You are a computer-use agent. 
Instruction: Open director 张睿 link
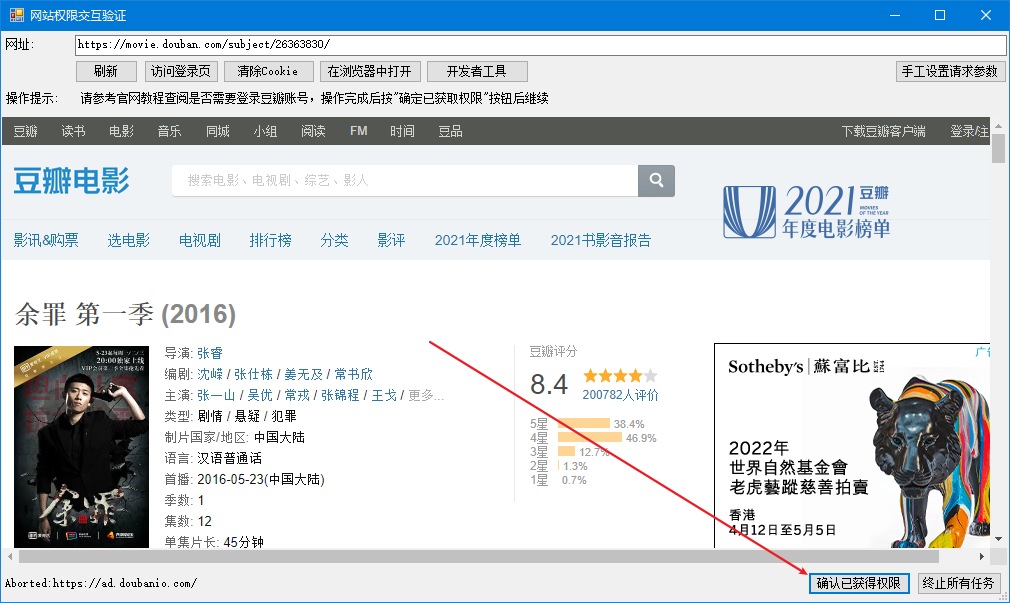[x=210, y=353]
